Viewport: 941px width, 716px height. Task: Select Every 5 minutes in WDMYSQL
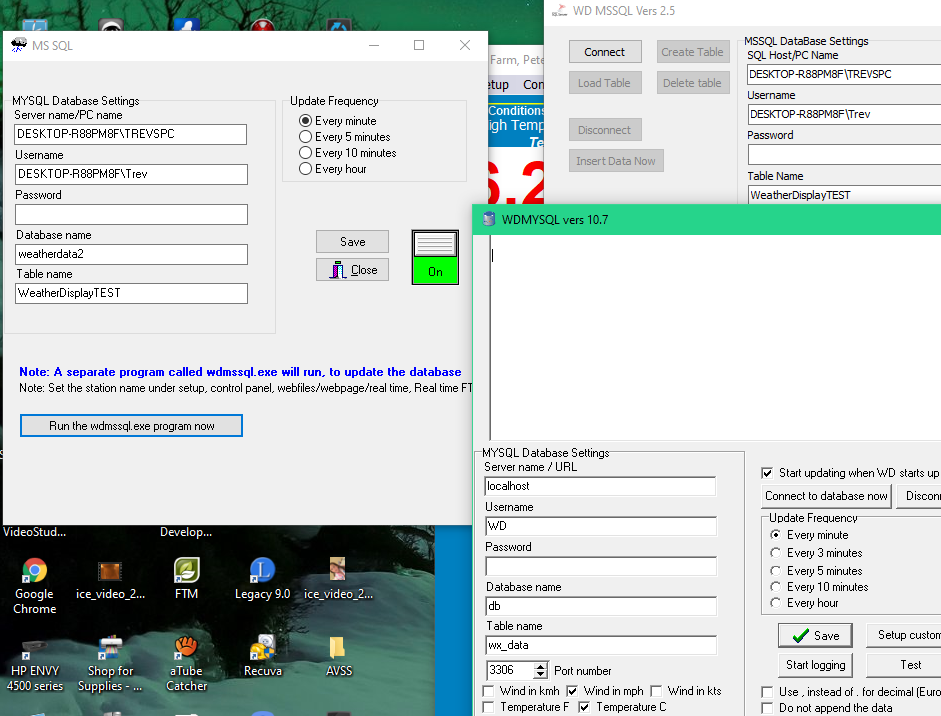click(775, 571)
